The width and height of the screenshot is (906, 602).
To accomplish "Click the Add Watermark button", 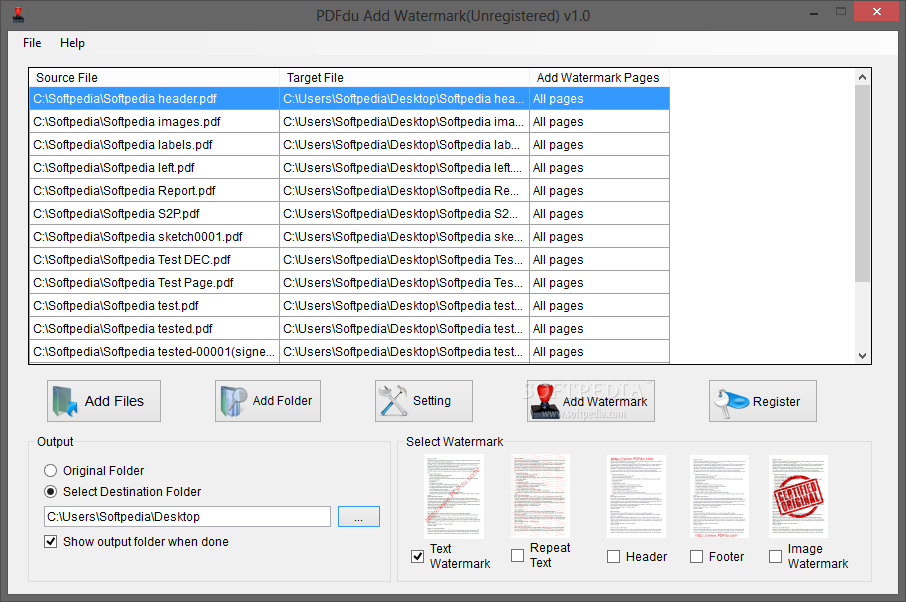I will [x=591, y=401].
